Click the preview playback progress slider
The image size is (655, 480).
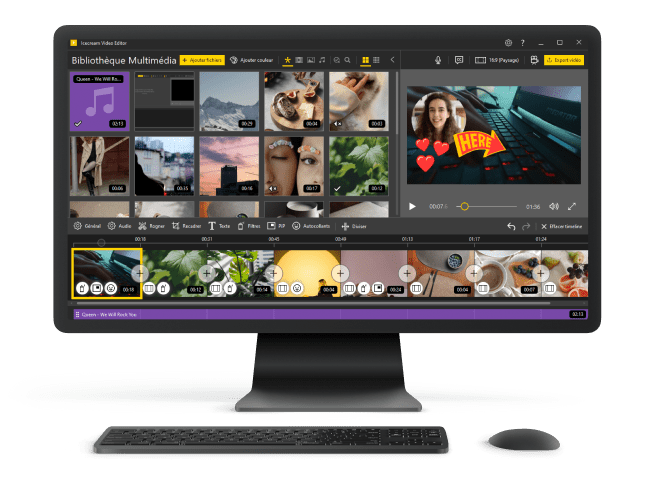[487, 206]
